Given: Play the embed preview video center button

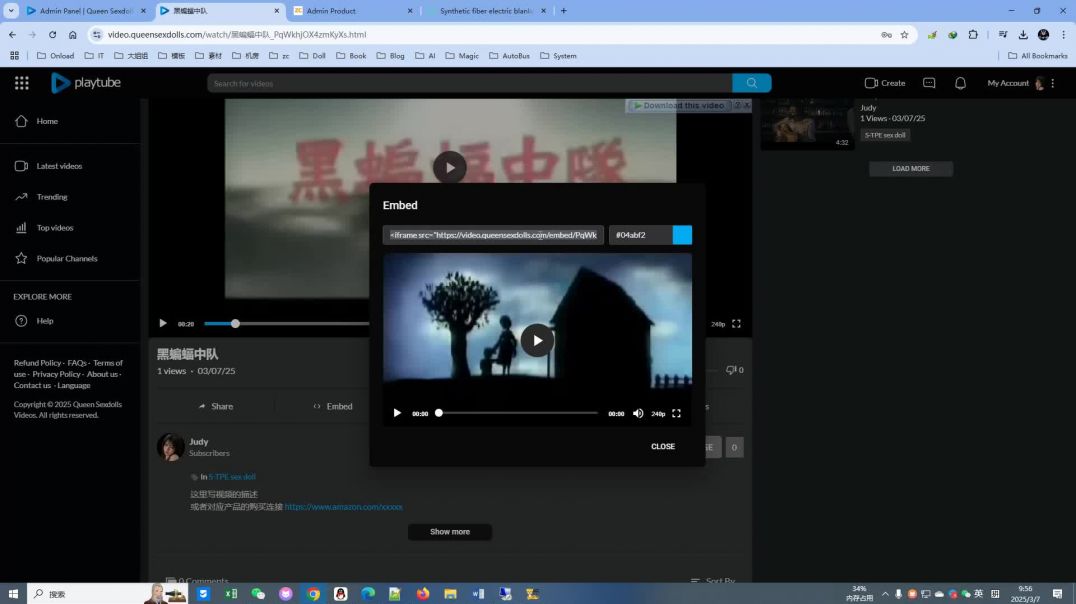Looking at the screenshot, I should pyautogui.click(x=537, y=340).
